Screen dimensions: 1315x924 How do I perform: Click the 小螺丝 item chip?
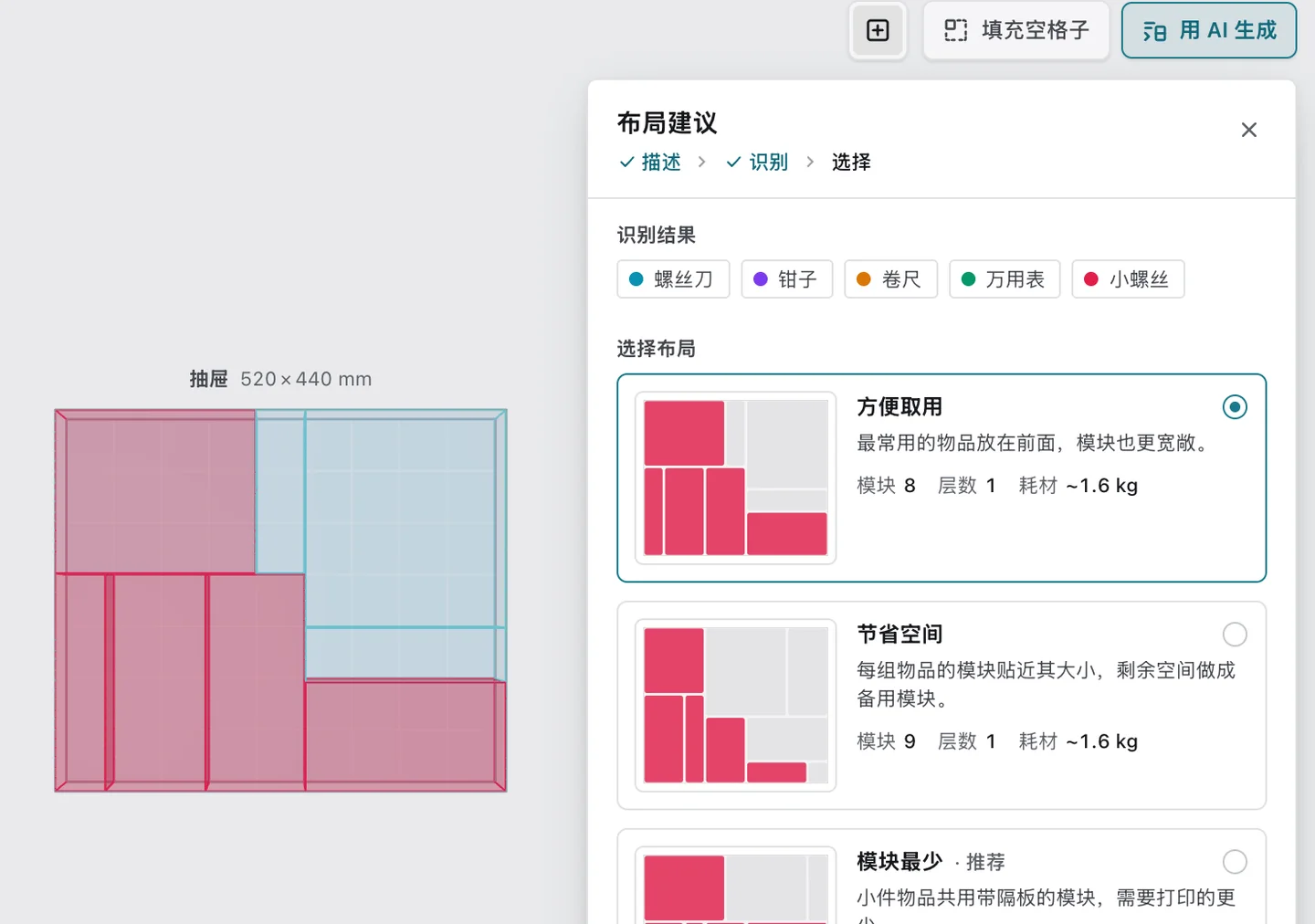1128,279
